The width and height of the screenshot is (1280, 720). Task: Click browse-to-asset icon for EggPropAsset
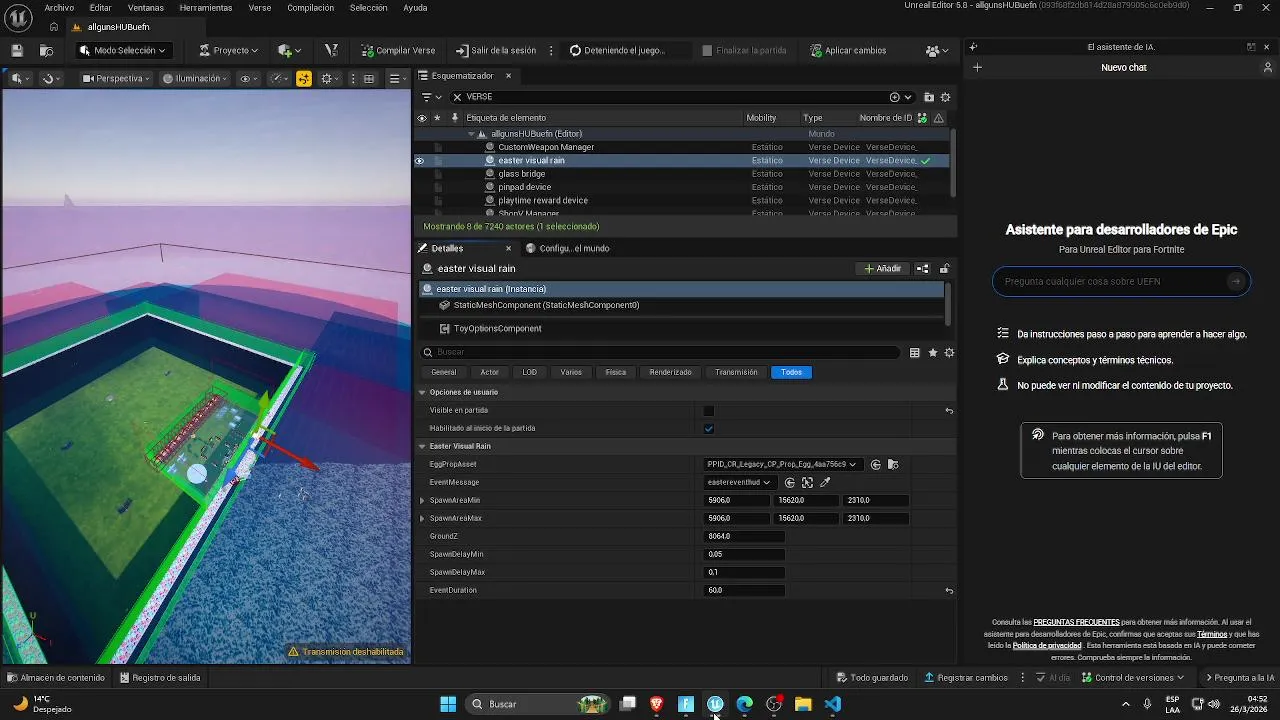coord(893,464)
